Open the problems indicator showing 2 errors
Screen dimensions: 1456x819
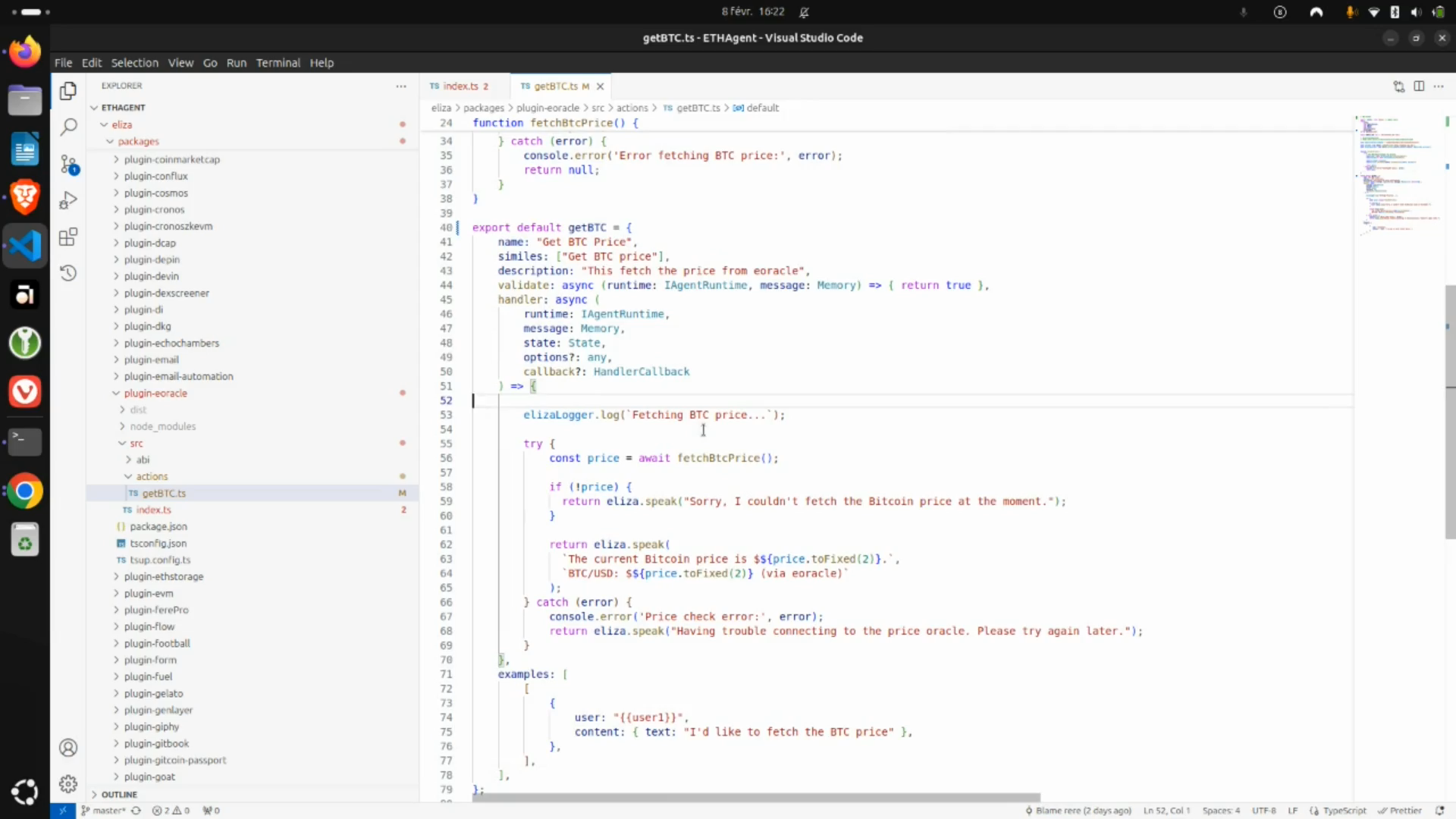[x=171, y=811]
